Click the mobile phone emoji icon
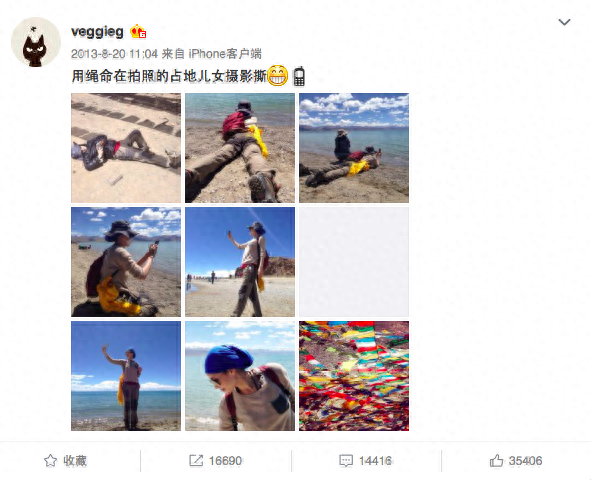 pyautogui.click(x=299, y=76)
